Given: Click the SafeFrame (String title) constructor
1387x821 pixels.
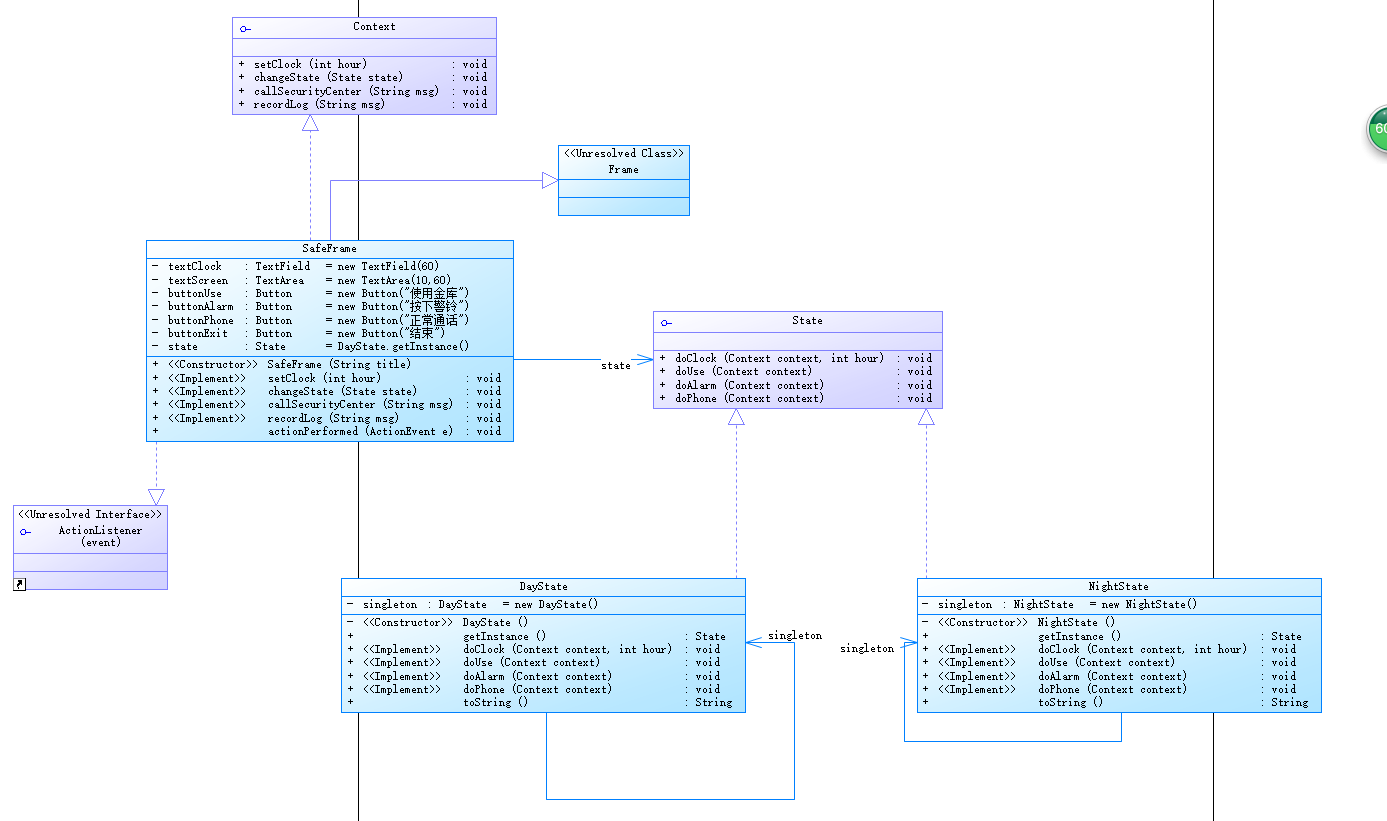Looking at the screenshot, I should point(282,365).
